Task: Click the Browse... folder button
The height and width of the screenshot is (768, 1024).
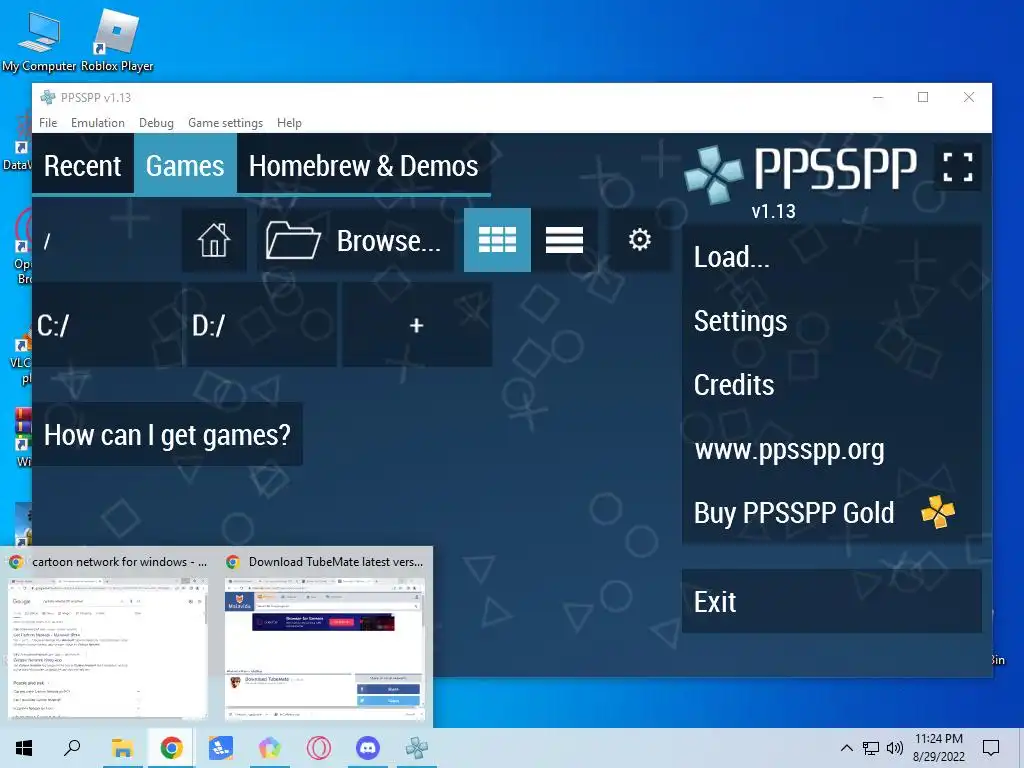Action: click(355, 240)
